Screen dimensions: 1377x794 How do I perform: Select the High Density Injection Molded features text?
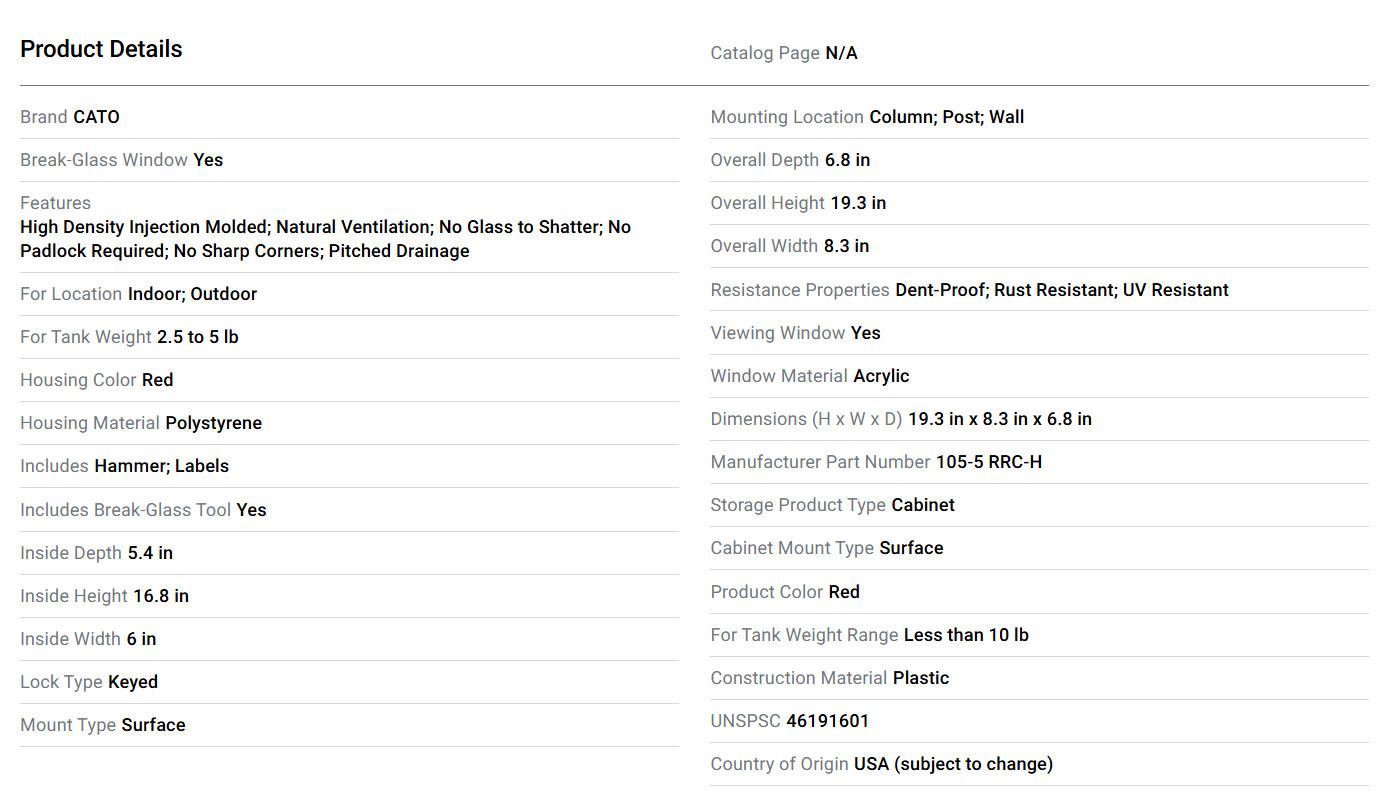[x=325, y=239]
